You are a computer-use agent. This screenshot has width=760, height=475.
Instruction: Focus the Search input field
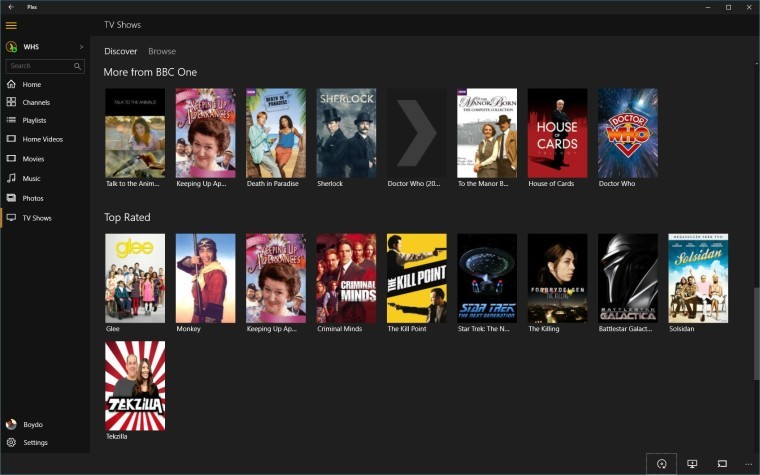click(45, 66)
